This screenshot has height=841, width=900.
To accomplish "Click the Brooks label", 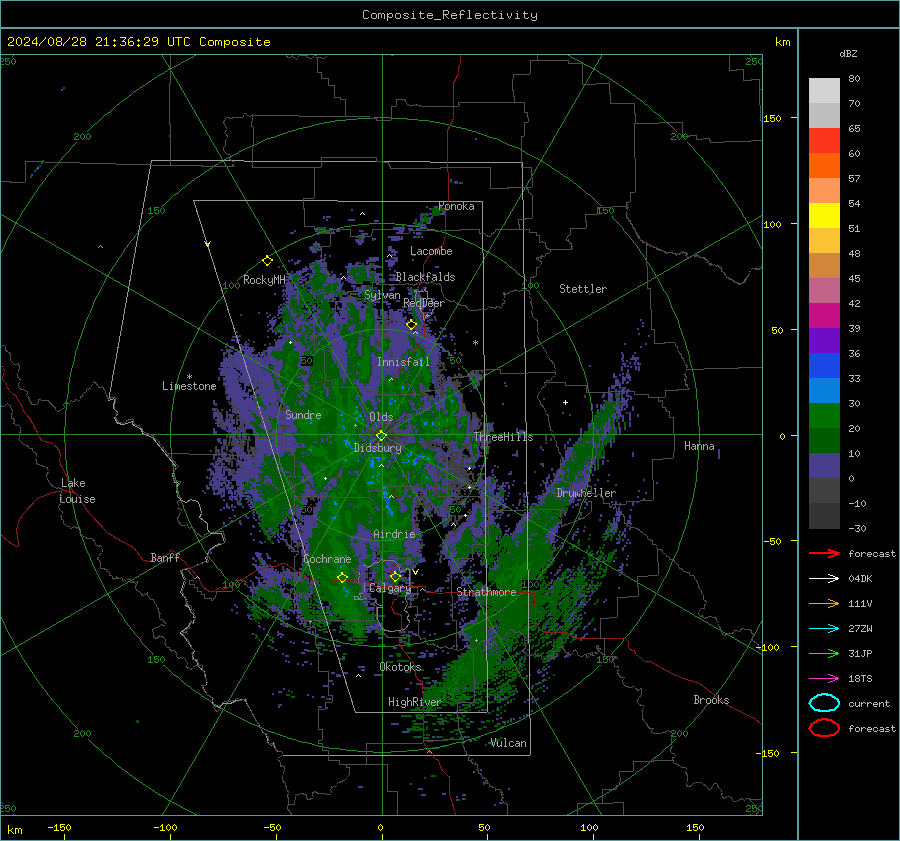I will (x=711, y=700).
